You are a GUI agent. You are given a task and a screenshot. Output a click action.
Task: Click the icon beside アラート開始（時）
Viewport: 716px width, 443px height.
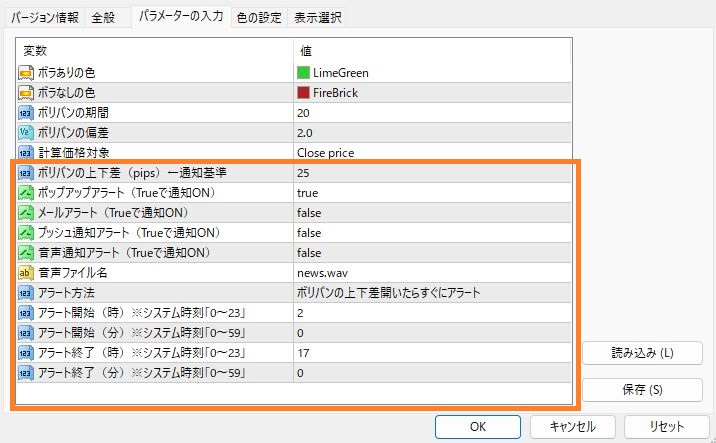pos(27,312)
